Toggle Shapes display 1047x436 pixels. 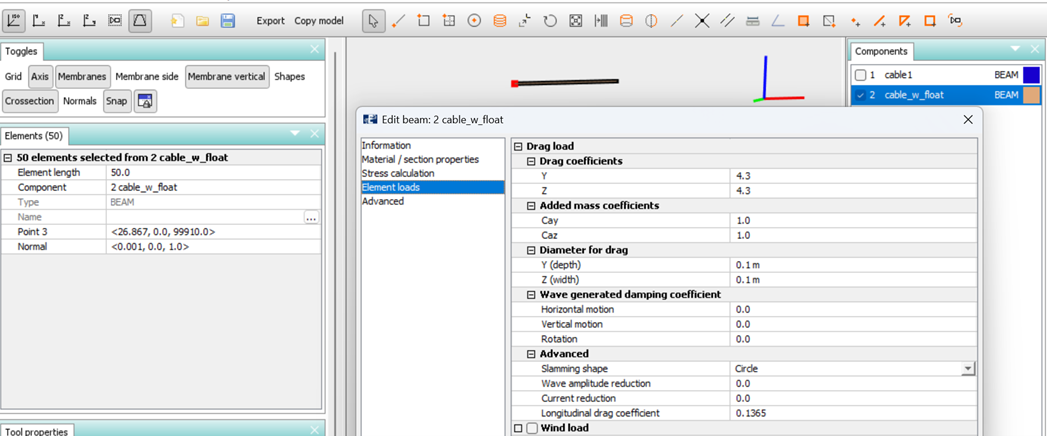coord(289,77)
